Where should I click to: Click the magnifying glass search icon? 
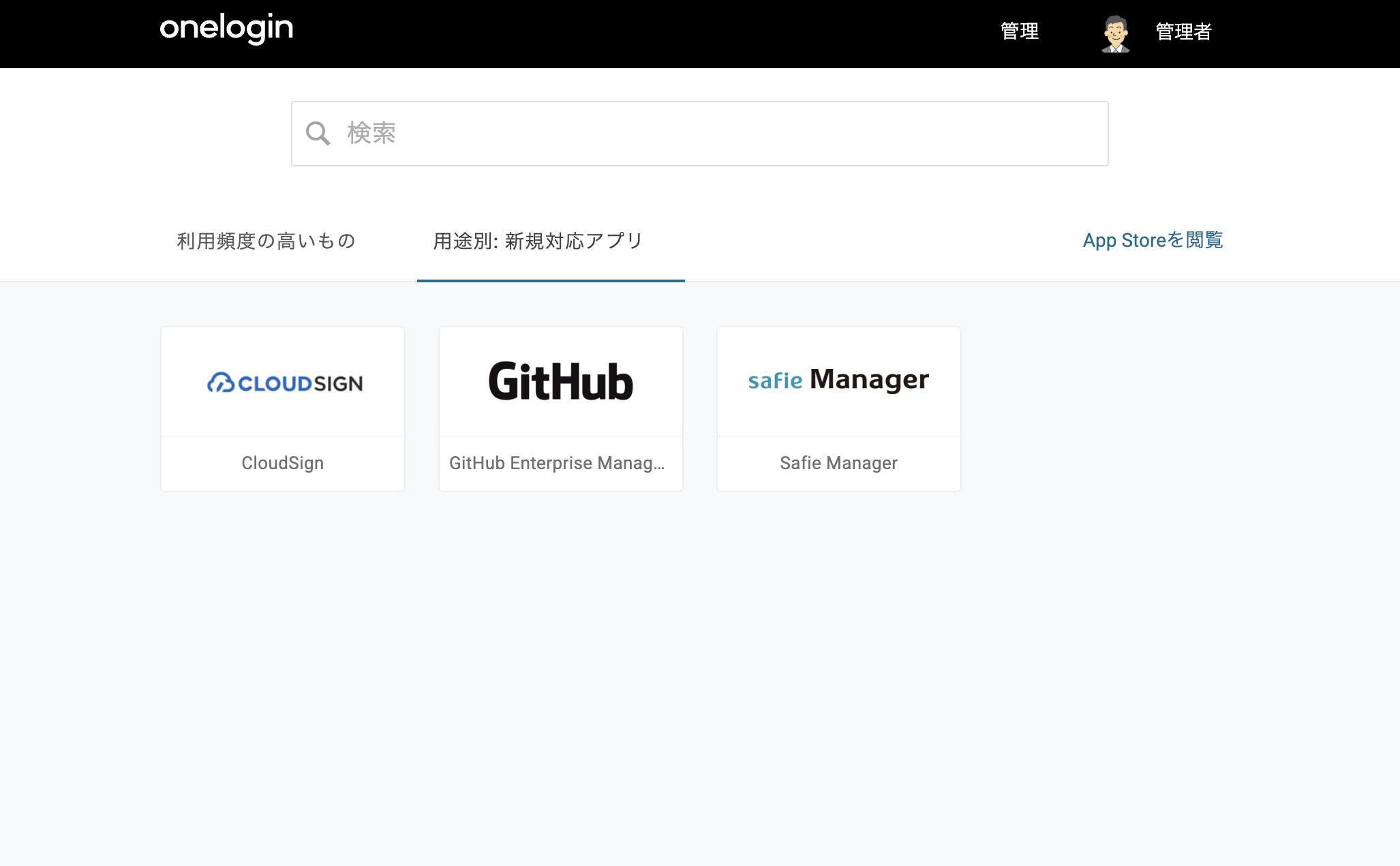coord(318,134)
